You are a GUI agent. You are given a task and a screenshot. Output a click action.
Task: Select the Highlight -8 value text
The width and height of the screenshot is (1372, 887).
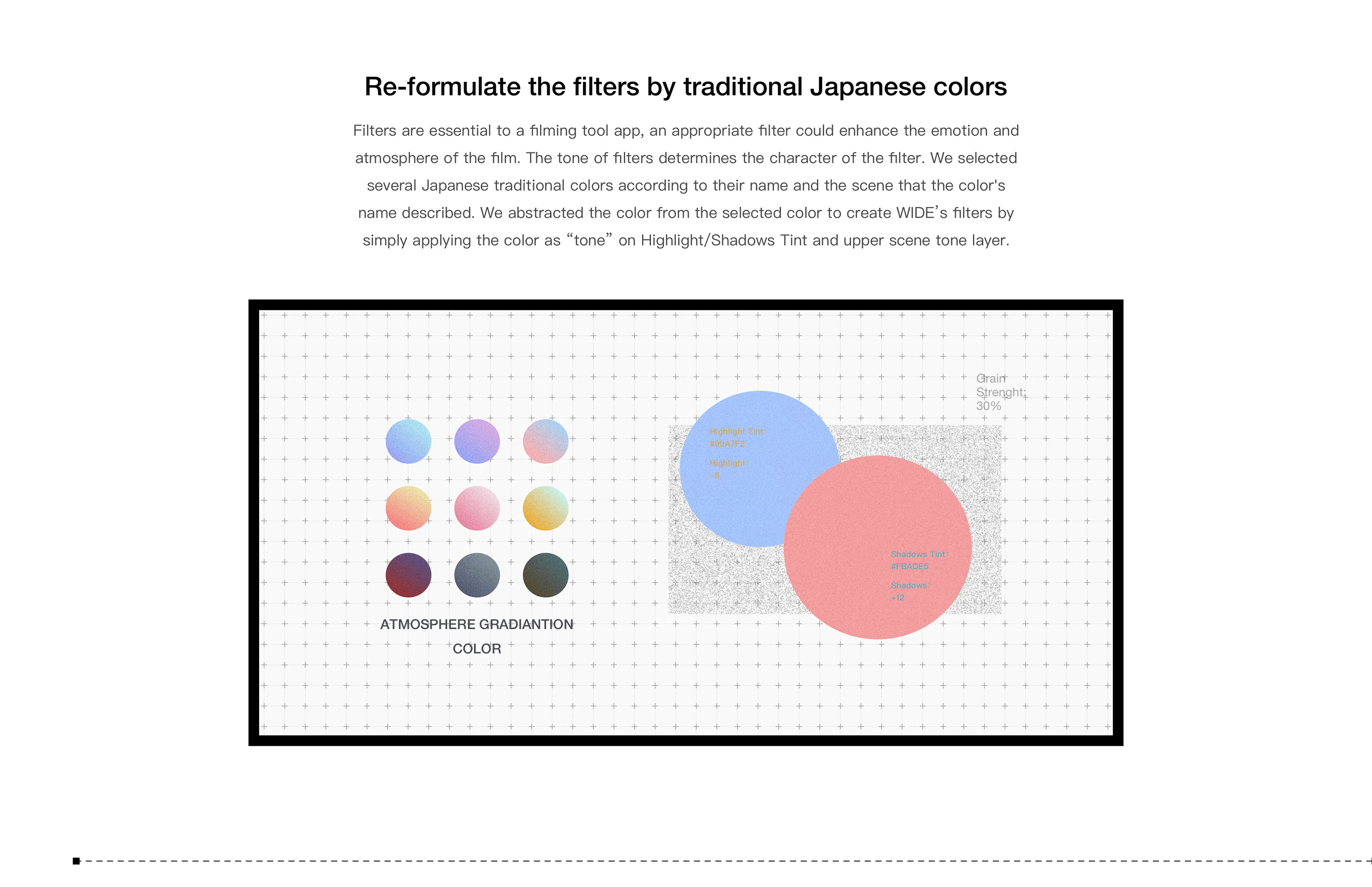coord(728,469)
